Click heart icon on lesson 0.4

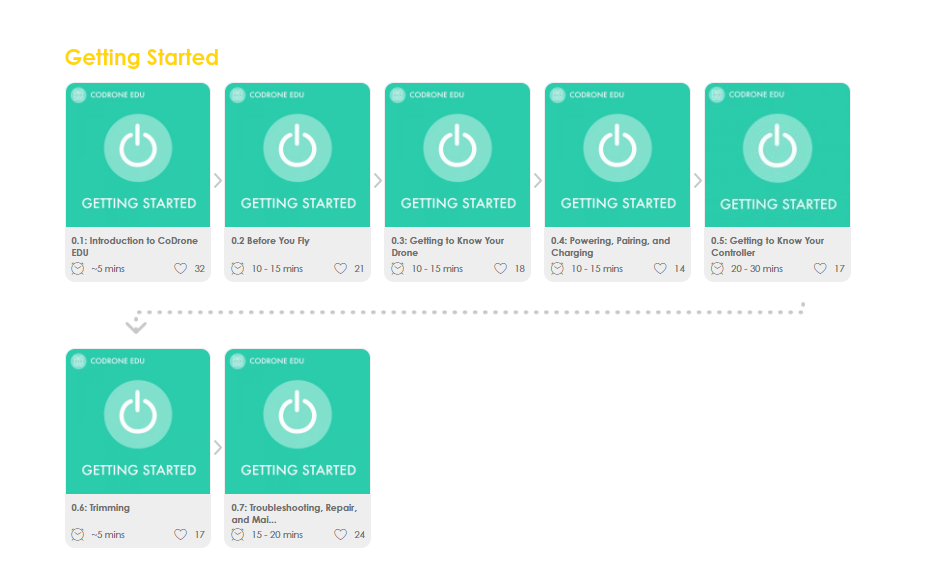click(660, 269)
